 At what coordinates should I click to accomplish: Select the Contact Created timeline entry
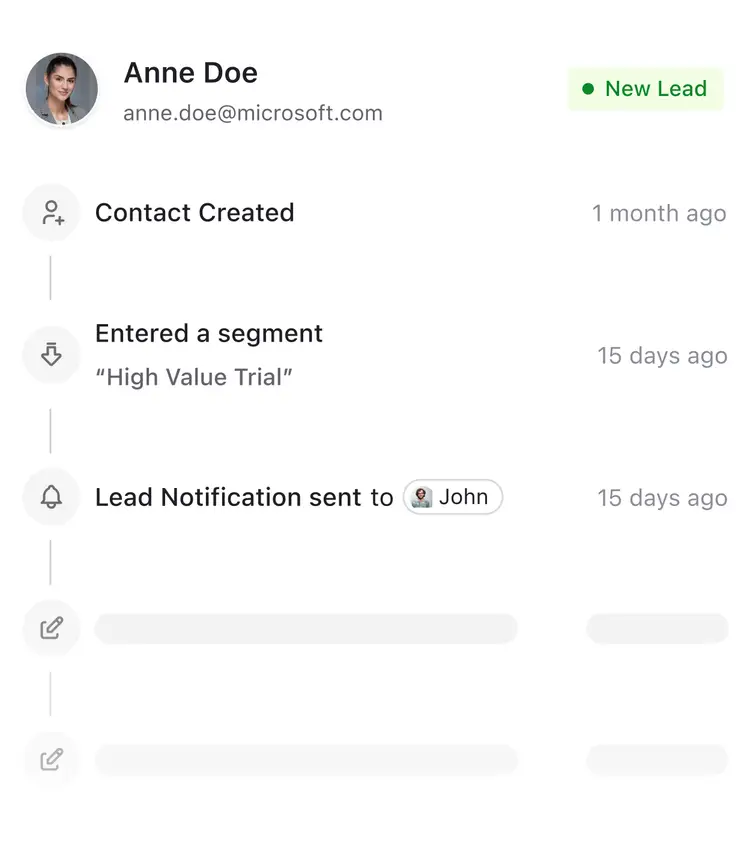coord(194,213)
